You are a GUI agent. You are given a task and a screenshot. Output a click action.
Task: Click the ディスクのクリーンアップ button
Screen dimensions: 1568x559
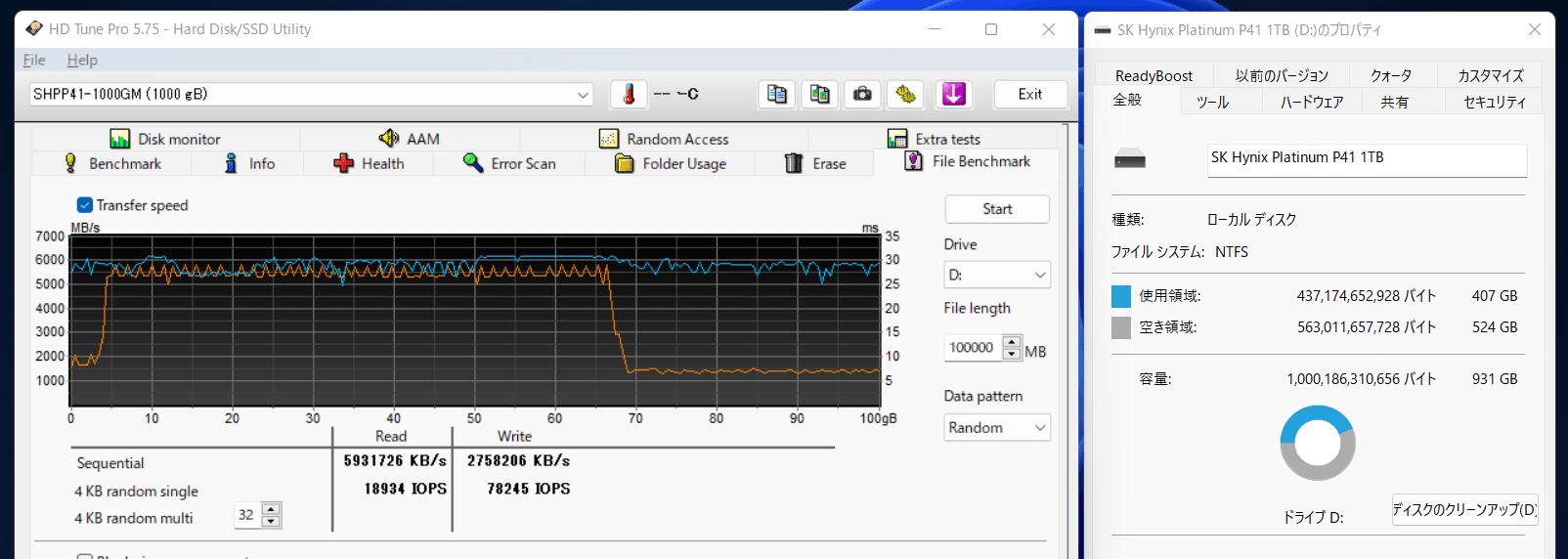1464,509
